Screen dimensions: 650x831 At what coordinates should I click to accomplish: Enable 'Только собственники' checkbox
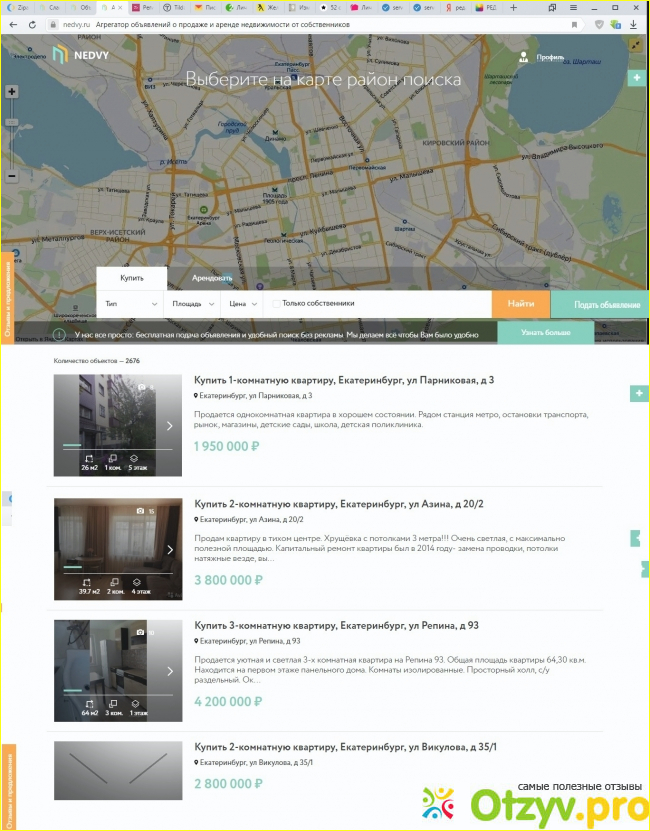click(x=276, y=303)
